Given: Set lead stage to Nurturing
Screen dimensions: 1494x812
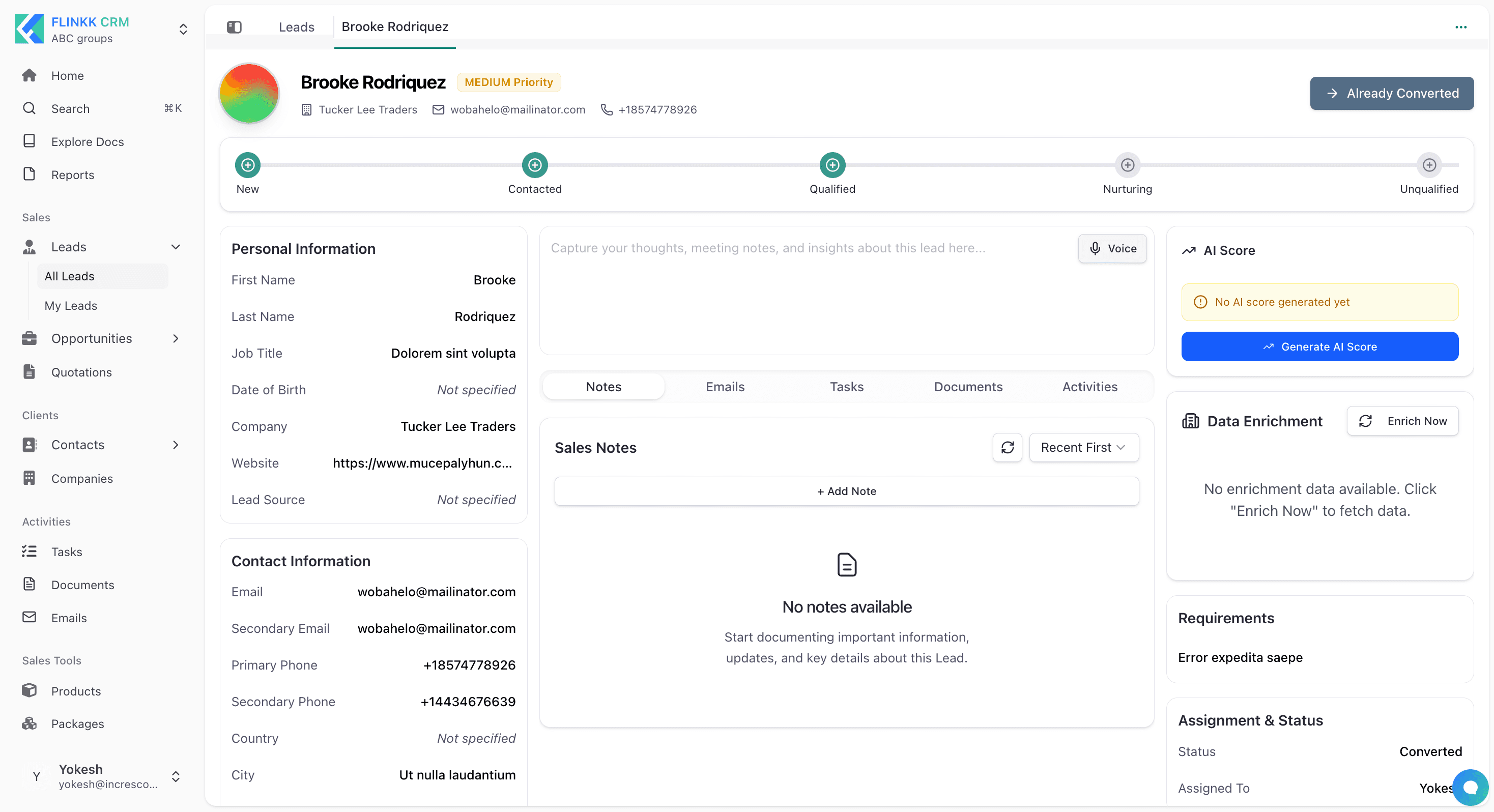Looking at the screenshot, I should [1128, 165].
